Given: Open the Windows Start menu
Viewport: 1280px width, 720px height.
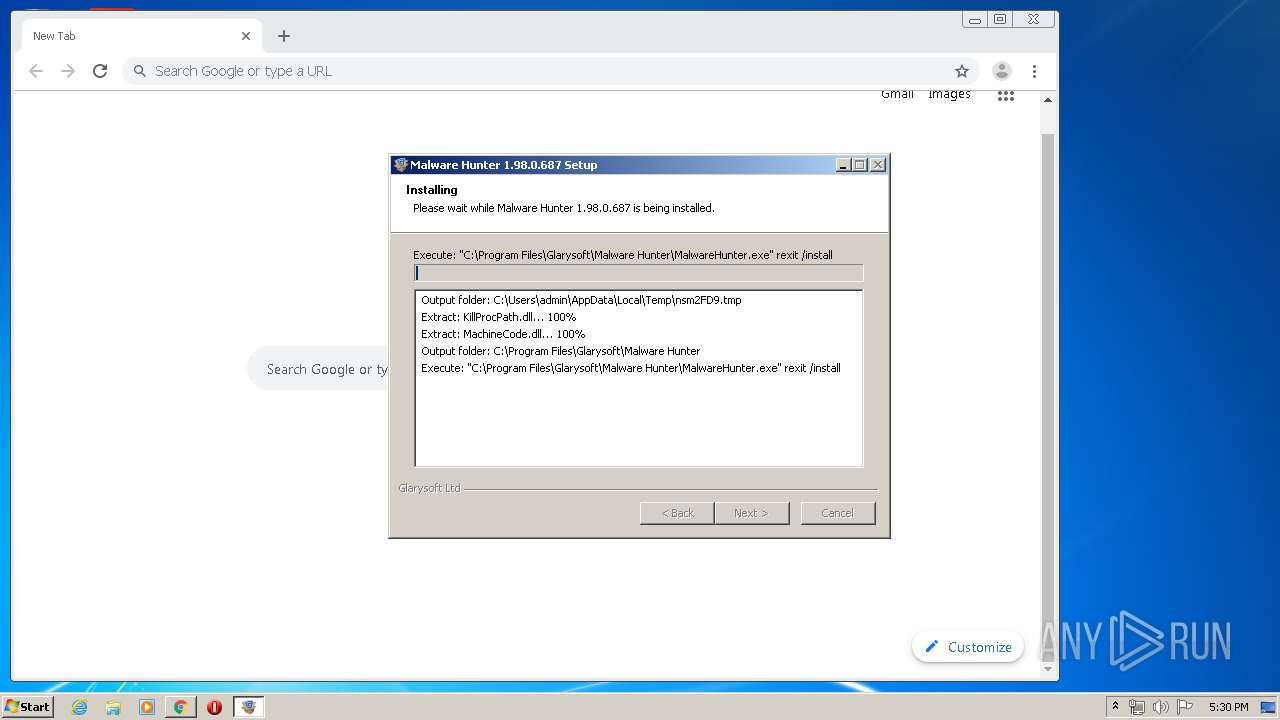Looking at the screenshot, I should (x=27, y=706).
